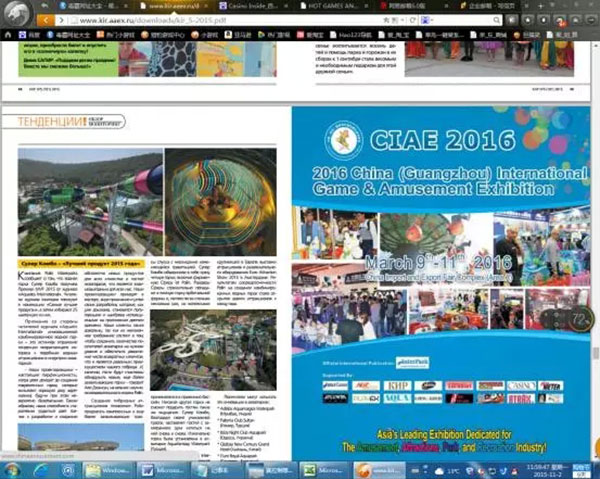This screenshot has width=600, height=479.
Task: Switch to the Microsoft Word taskbar window
Action: pyautogui.click(x=162, y=470)
